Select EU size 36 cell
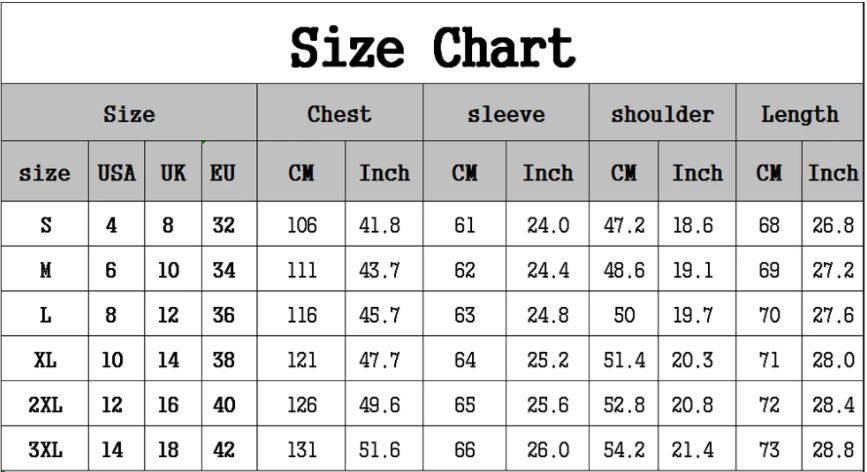The image size is (867, 472). (x=223, y=316)
